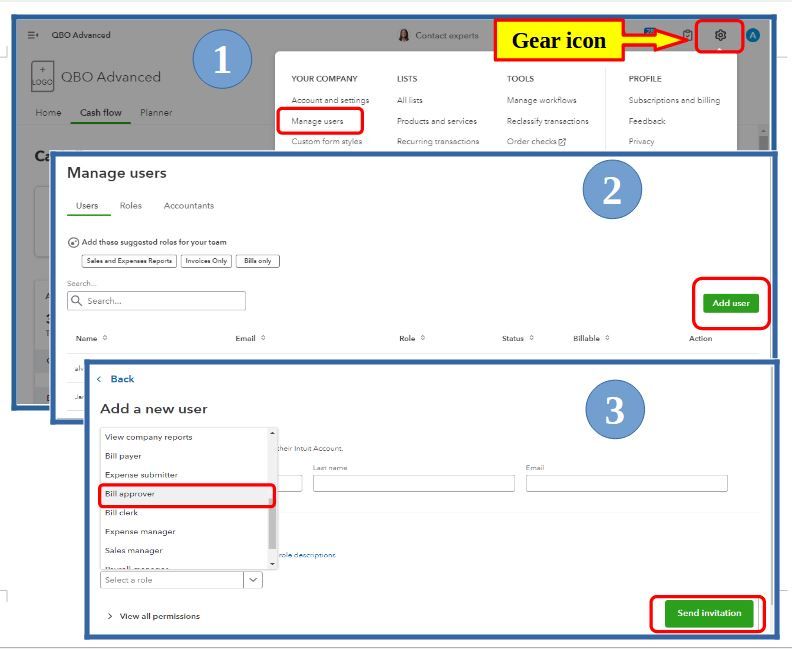The width and height of the screenshot is (792, 649).
Task: Click role list scrollbar up arrow
Action: (x=272, y=433)
